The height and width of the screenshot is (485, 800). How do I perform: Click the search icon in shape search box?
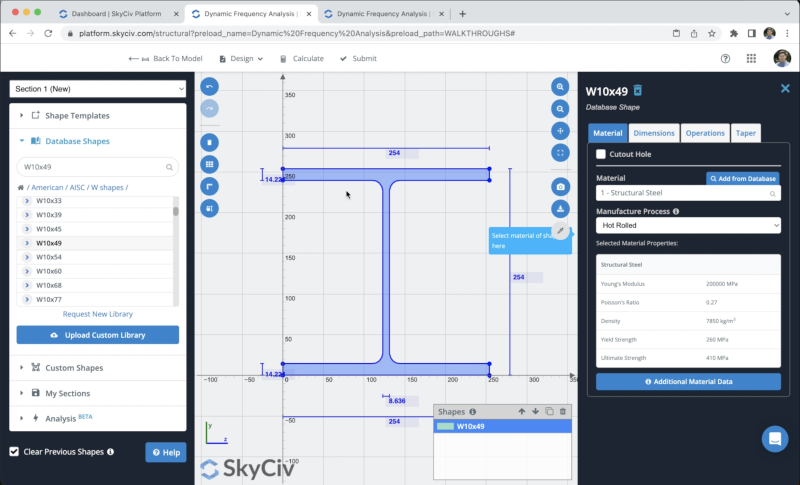click(x=169, y=167)
